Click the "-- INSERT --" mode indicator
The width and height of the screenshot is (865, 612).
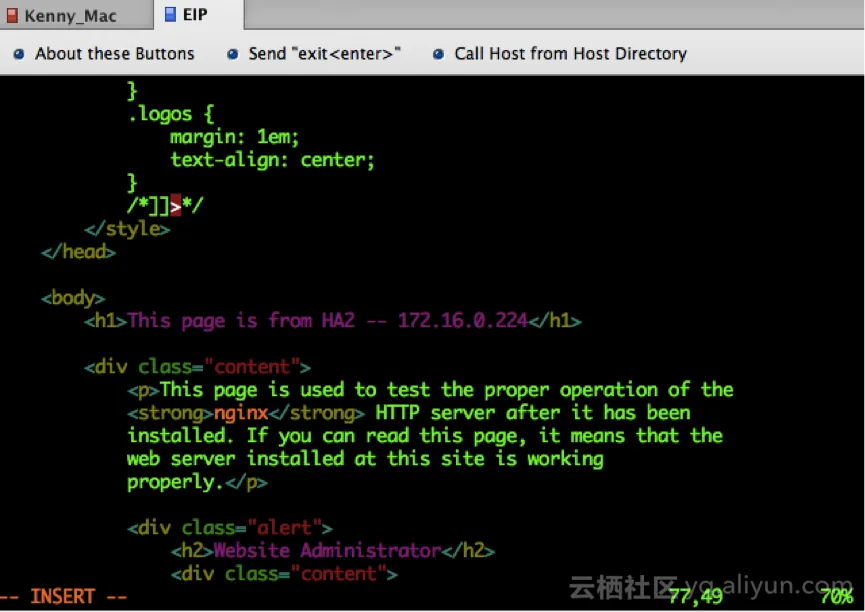pyautogui.click(x=63, y=597)
